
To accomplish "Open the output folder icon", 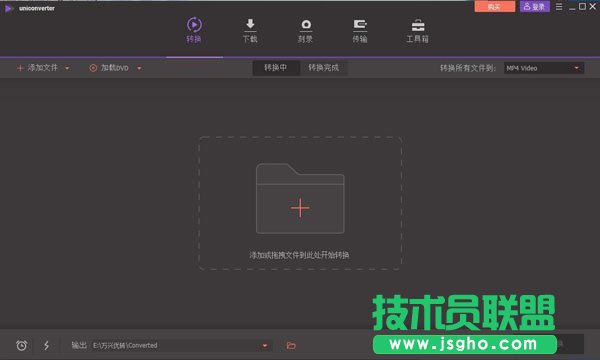I will (x=291, y=345).
